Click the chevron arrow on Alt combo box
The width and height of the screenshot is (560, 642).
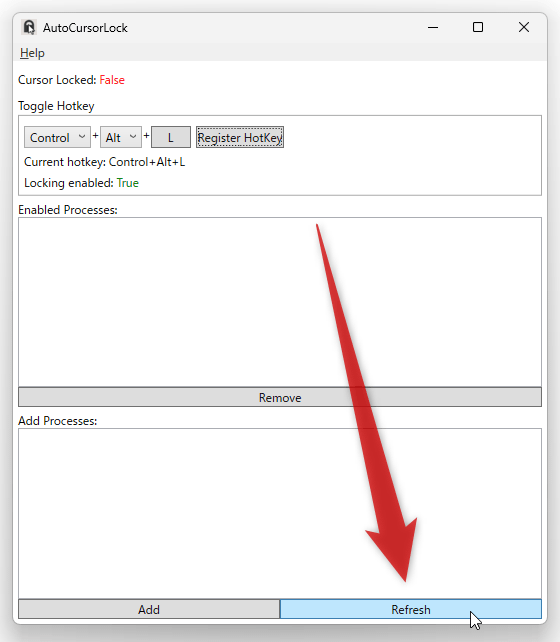133,137
